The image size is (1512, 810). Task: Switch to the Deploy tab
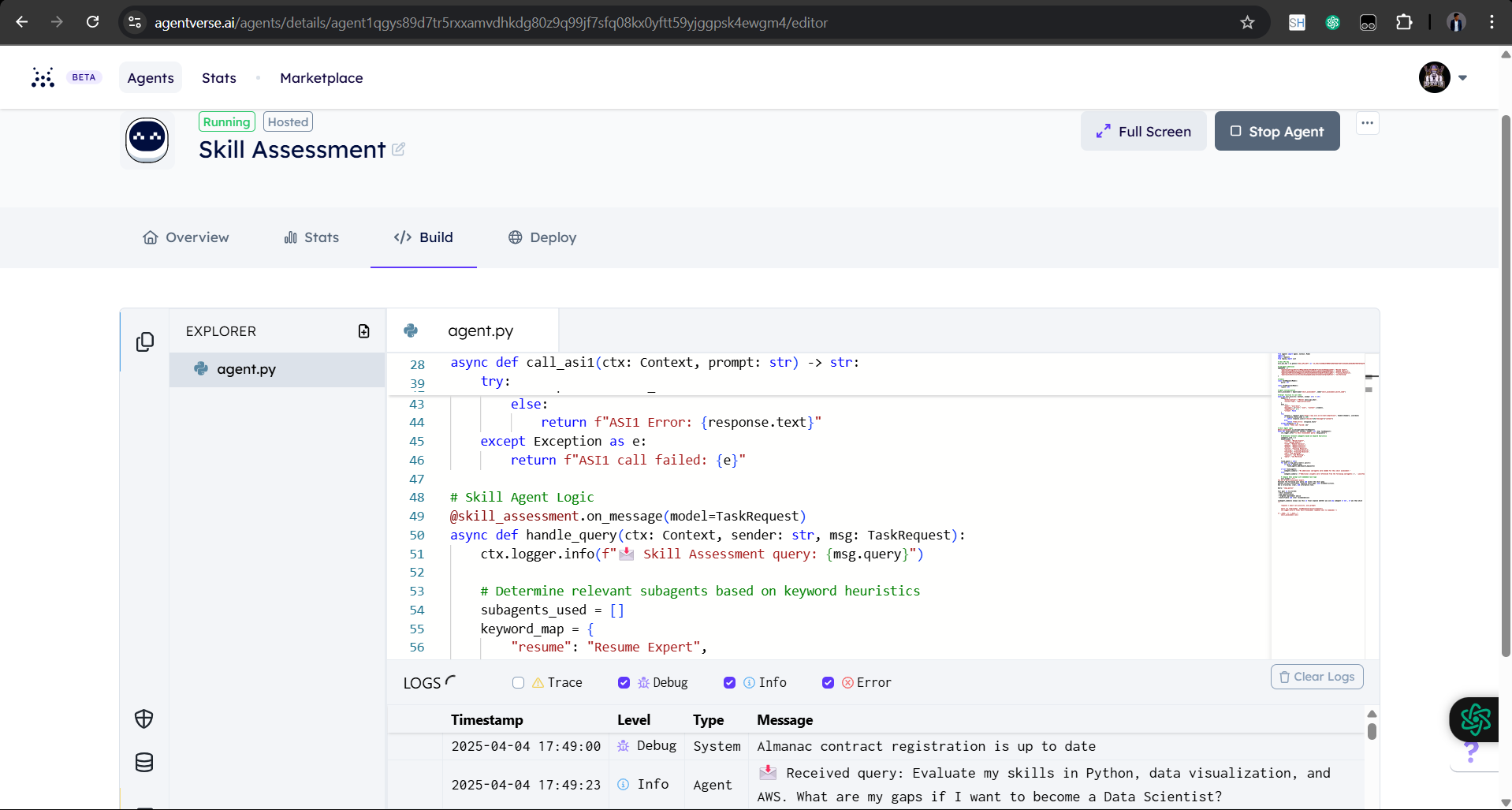point(542,237)
